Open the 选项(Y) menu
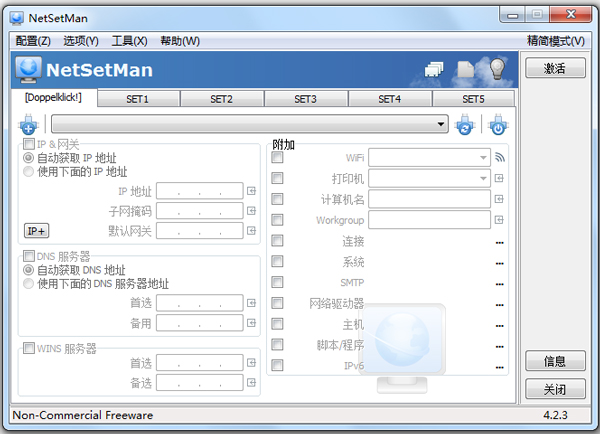This screenshot has height=434, width=600. (x=81, y=41)
